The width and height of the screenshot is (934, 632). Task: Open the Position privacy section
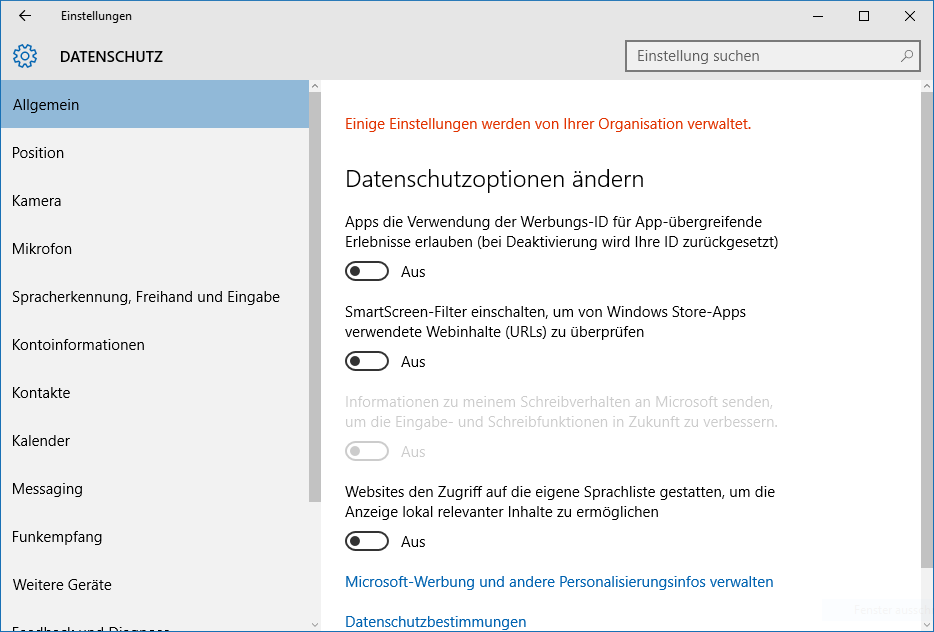[38, 153]
